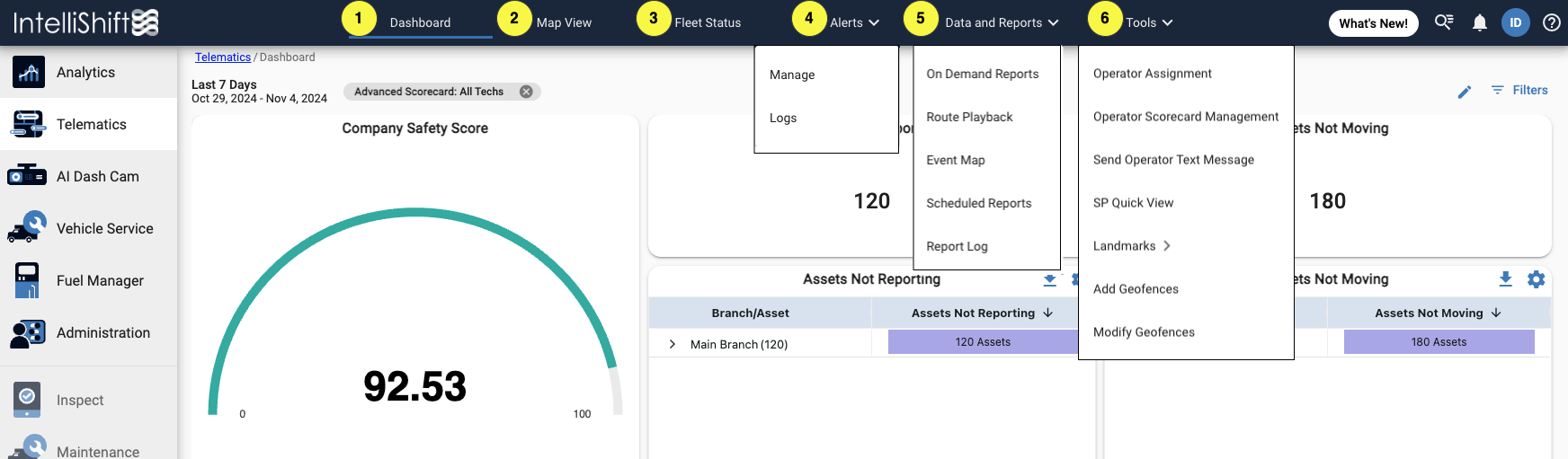Click the Fuel Manager pump icon
Screen dimensions: 1568x459
coord(27,280)
